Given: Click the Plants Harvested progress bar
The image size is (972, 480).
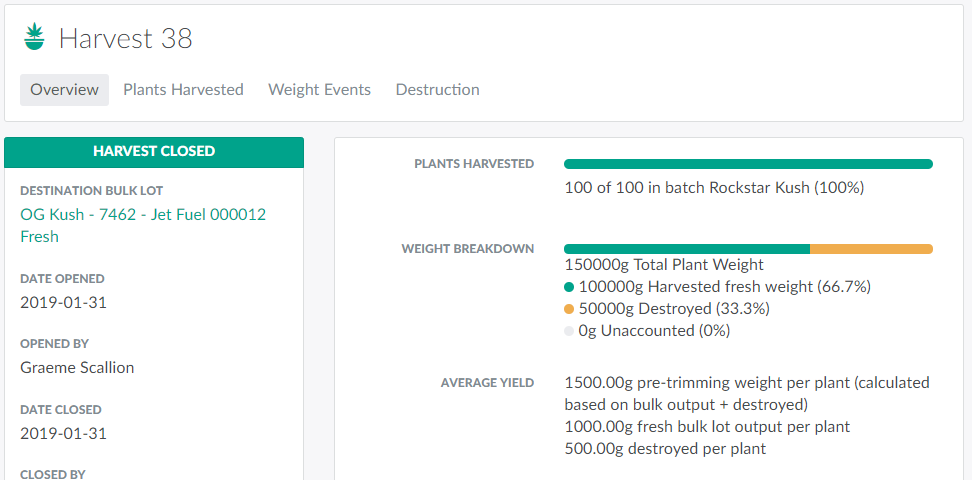Looking at the screenshot, I should (x=748, y=164).
